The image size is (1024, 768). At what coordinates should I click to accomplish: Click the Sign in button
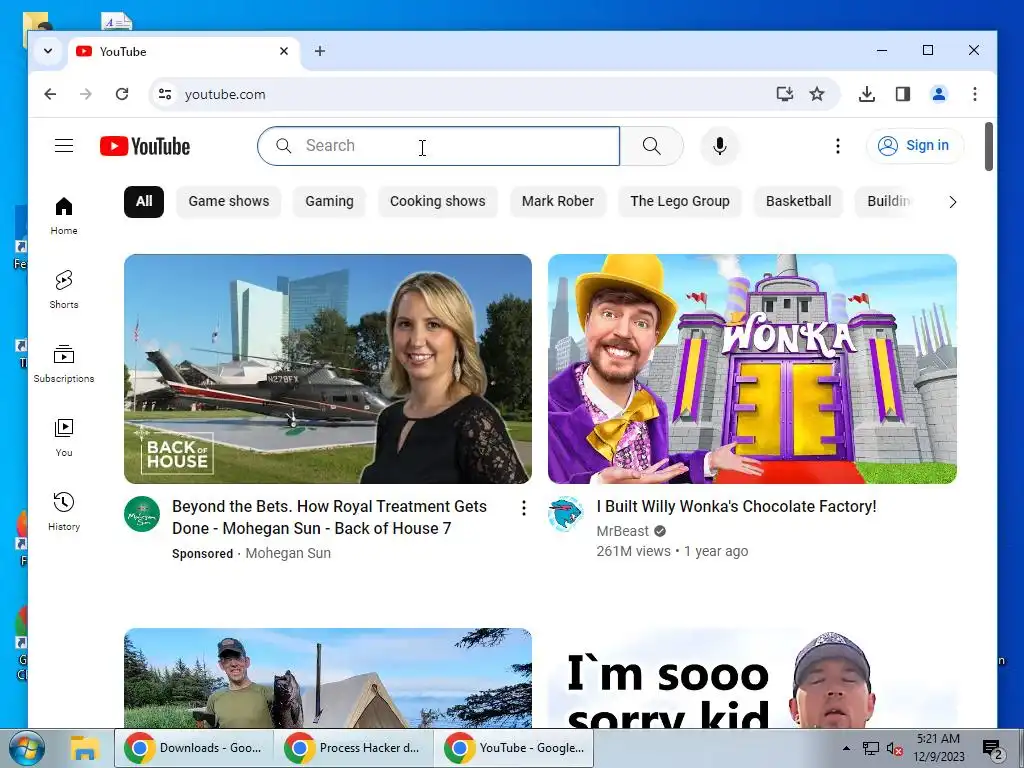pos(914,146)
